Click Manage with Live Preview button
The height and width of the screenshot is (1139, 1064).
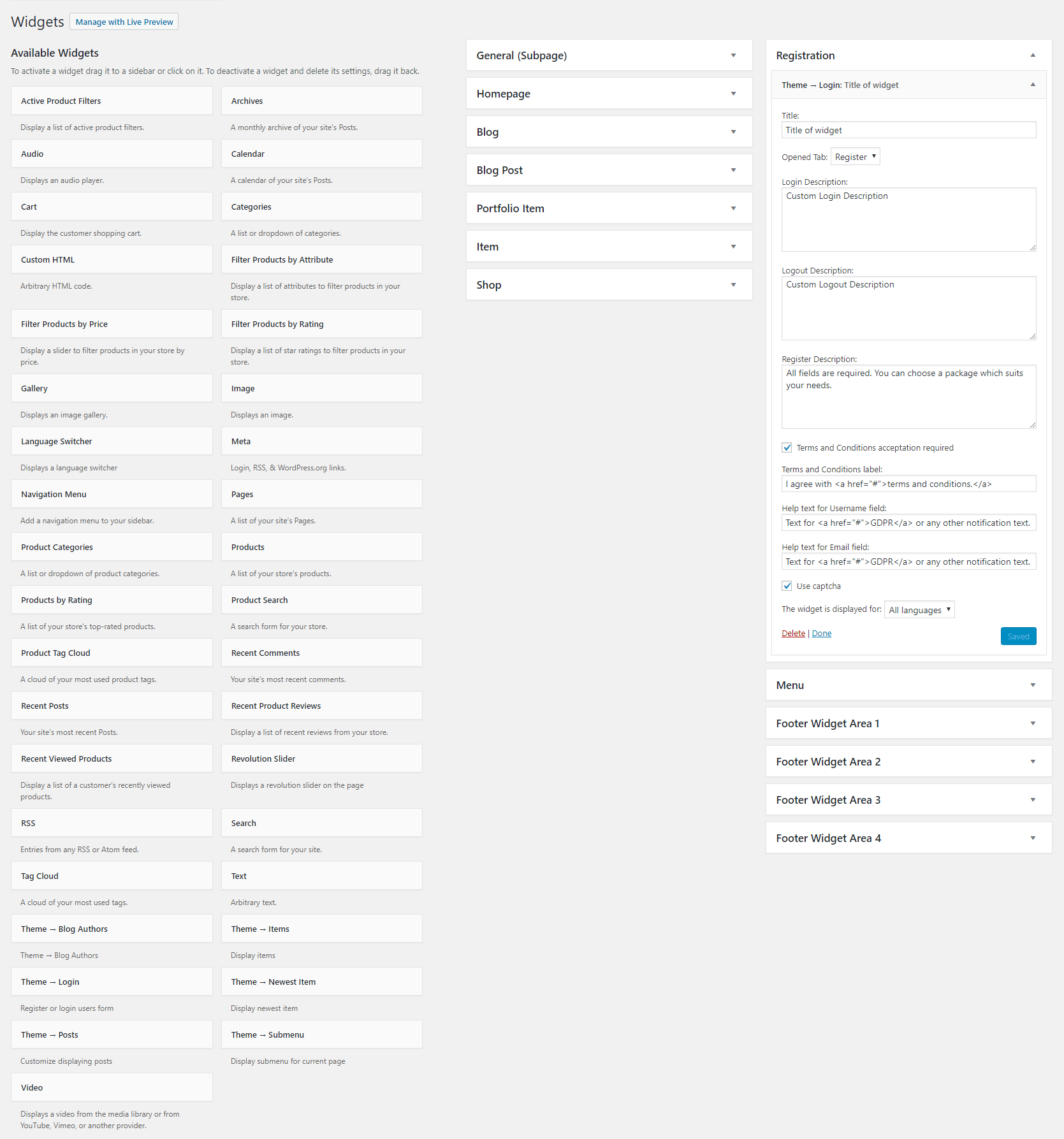tap(124, 22)
